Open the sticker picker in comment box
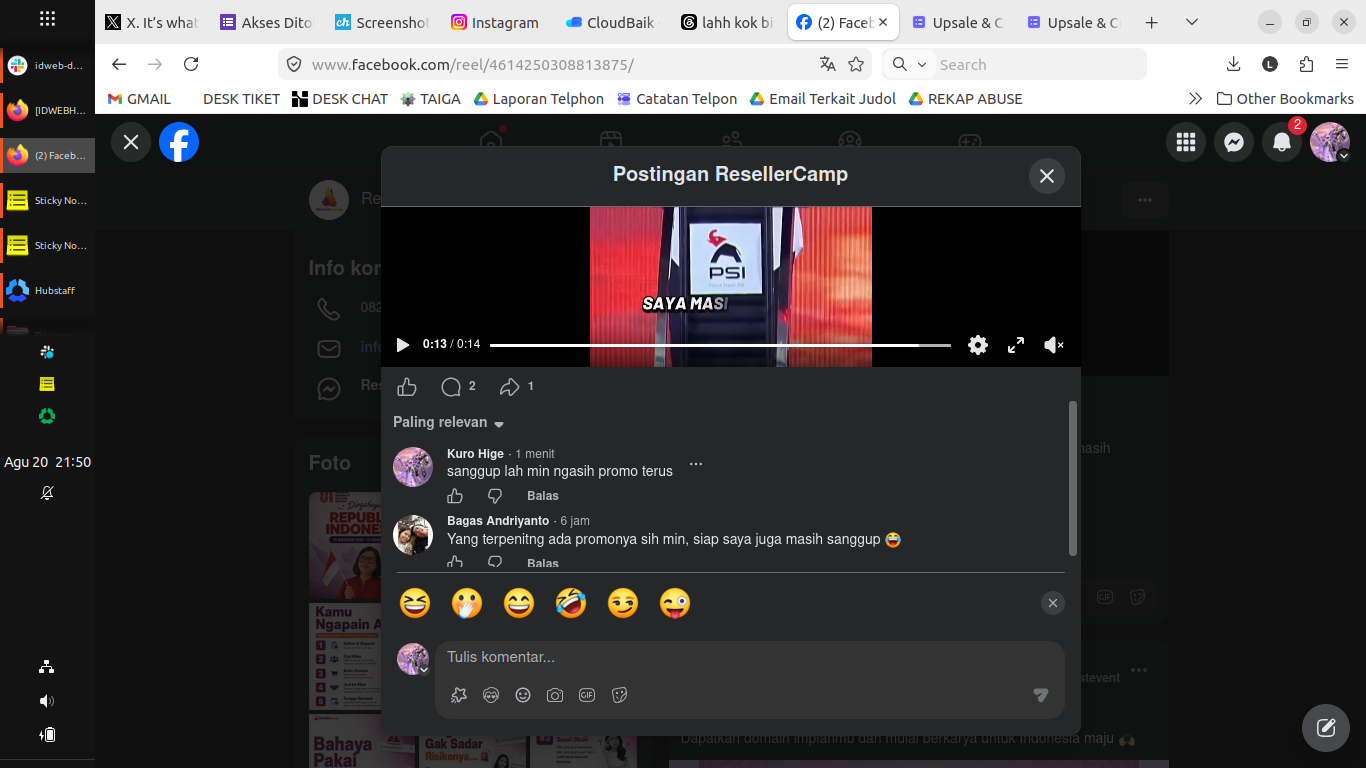 (x=619, y=695)
